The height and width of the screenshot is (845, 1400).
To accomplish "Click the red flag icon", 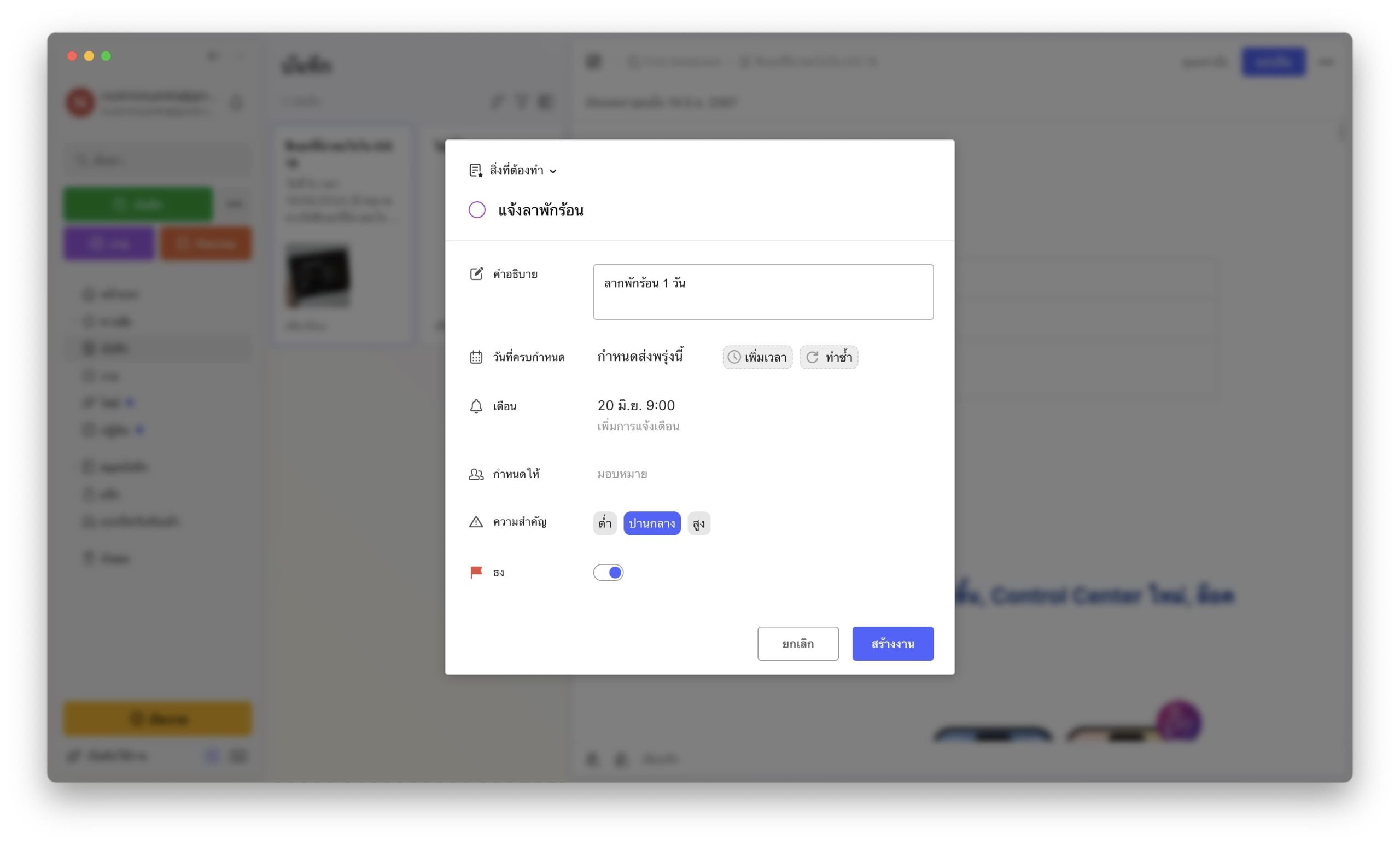I will tap(476, 572).
